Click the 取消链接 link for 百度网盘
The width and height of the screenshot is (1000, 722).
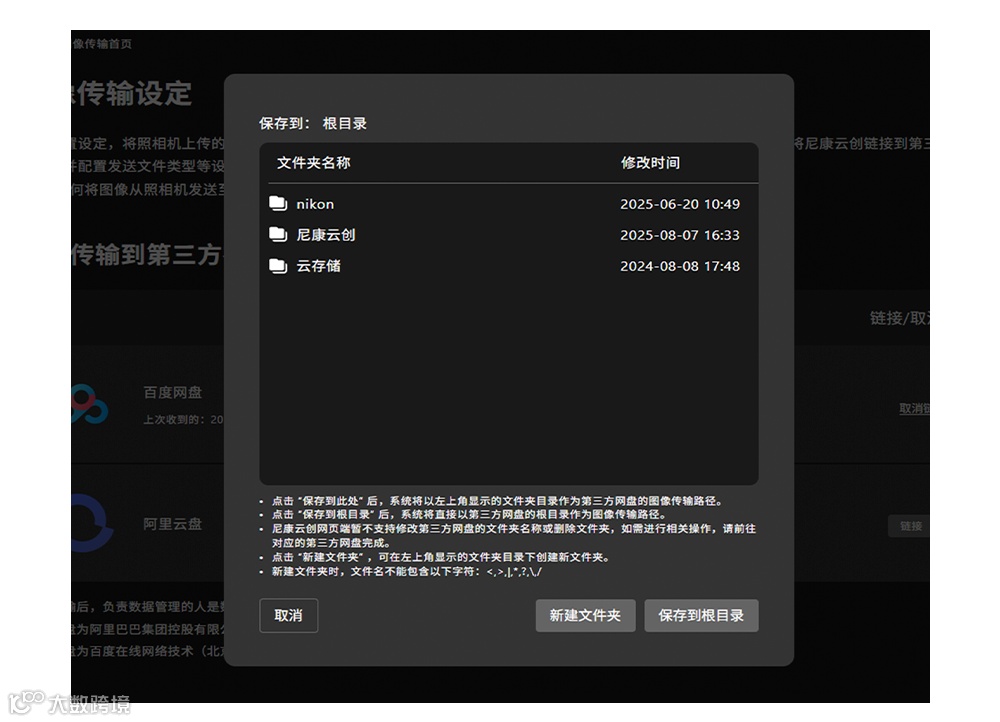click(x=913, y=408)
